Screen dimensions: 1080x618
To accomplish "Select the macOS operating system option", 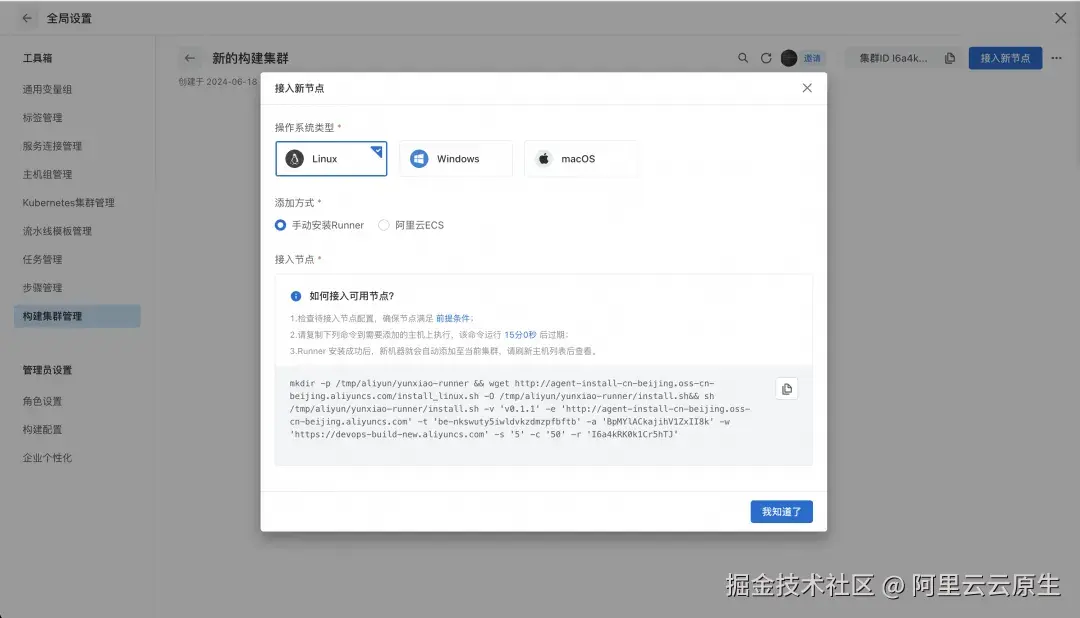I will [x=581, y=158].
